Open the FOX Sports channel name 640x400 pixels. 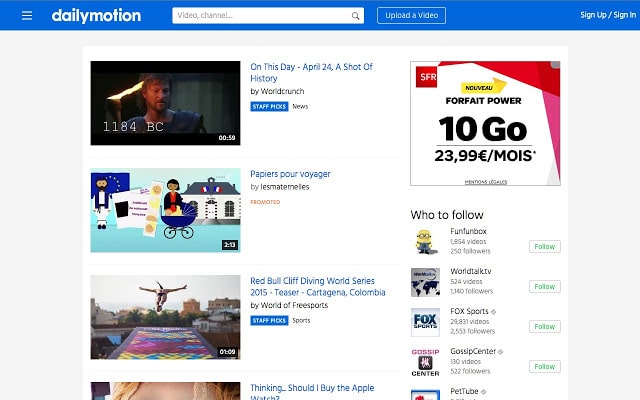tap(469, 311)
